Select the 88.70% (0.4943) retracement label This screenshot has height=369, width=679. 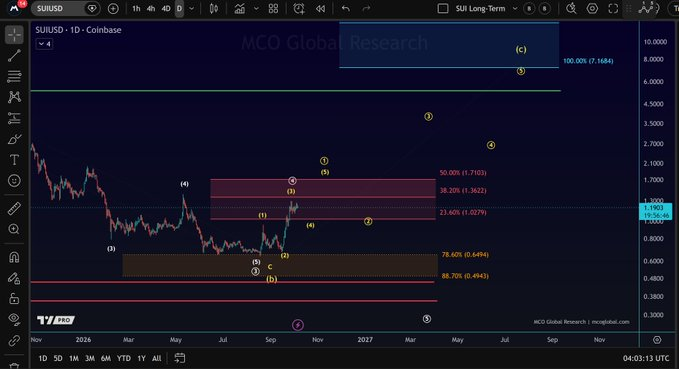tap(465, 276)
